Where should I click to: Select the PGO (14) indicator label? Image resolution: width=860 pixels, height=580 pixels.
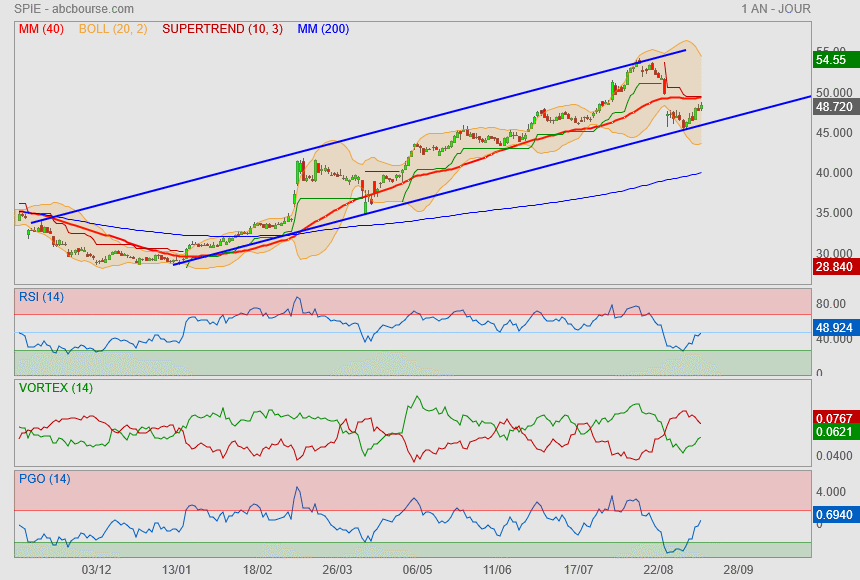(45, 478)
